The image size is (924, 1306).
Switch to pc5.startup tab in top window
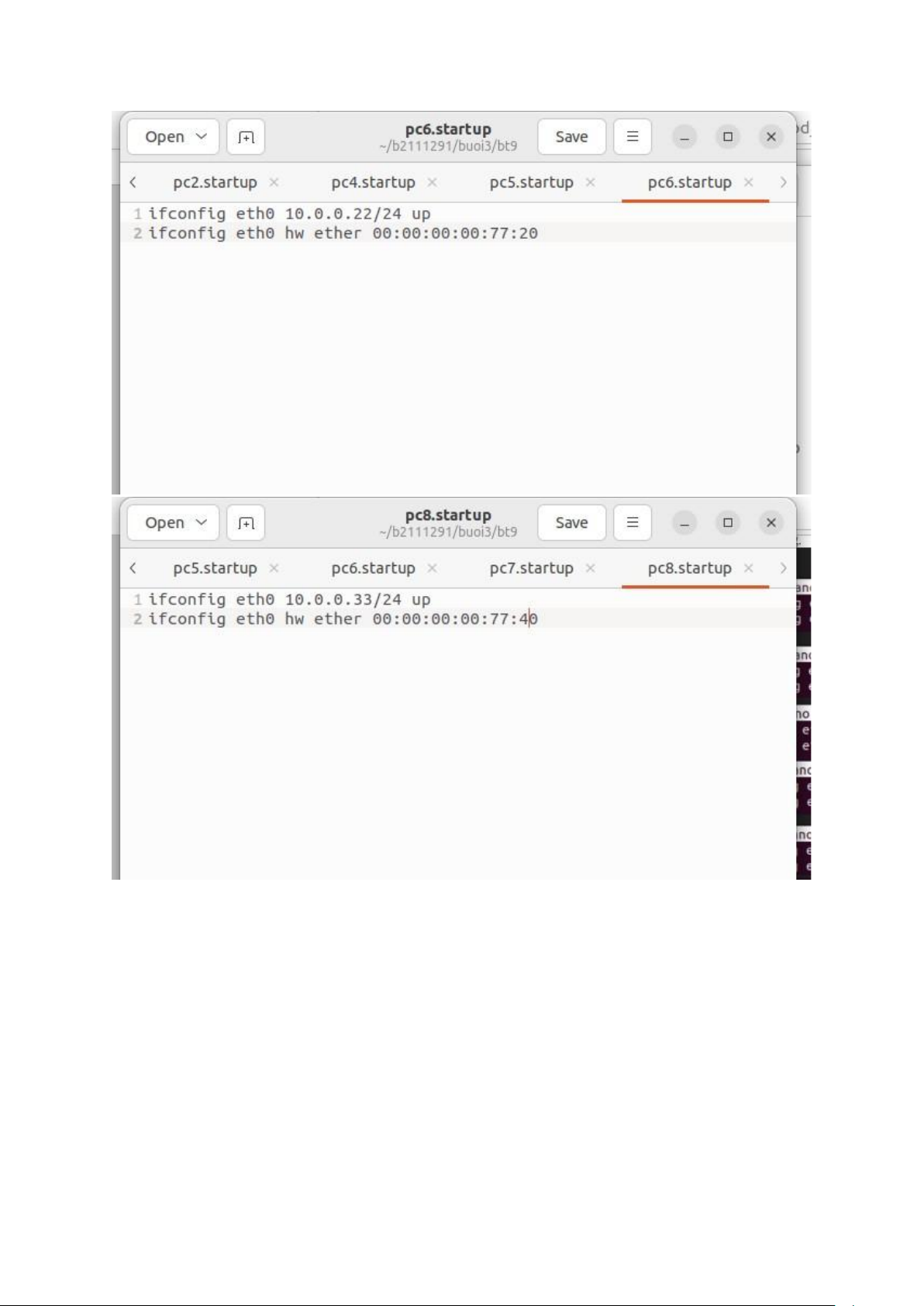pyautogui.click(x=531, y=182)
